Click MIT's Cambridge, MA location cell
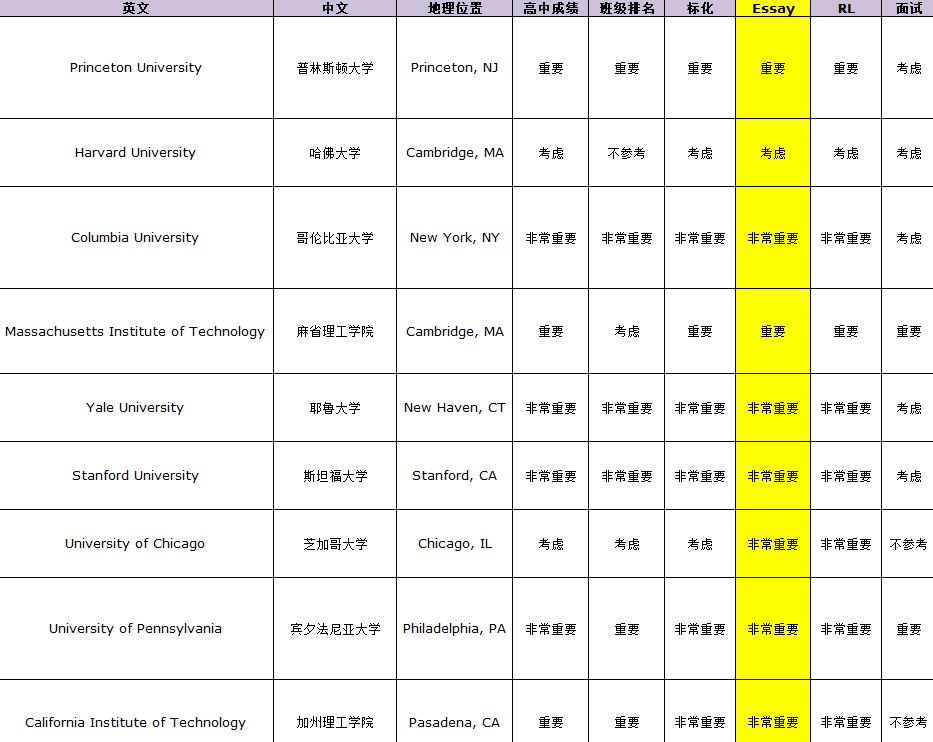This screenshot has height=742, width=933. (x=455, y=331)
